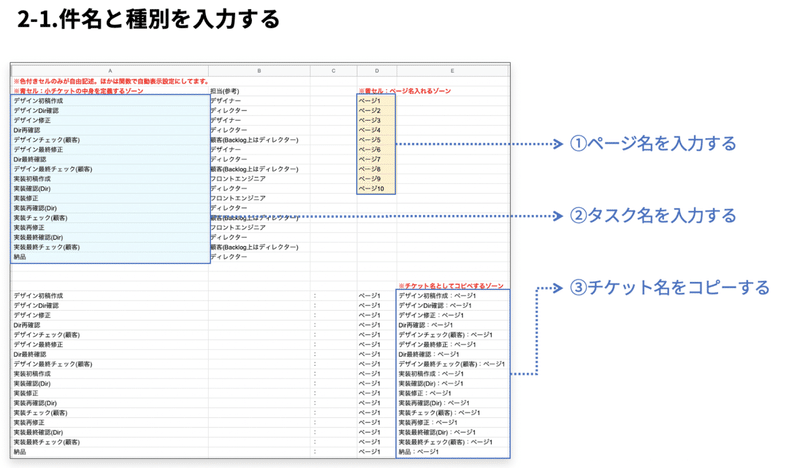Click ticket cell 実装確認(Dir)：ページ1
The image size is (800, 468).
tap(453, 383)
